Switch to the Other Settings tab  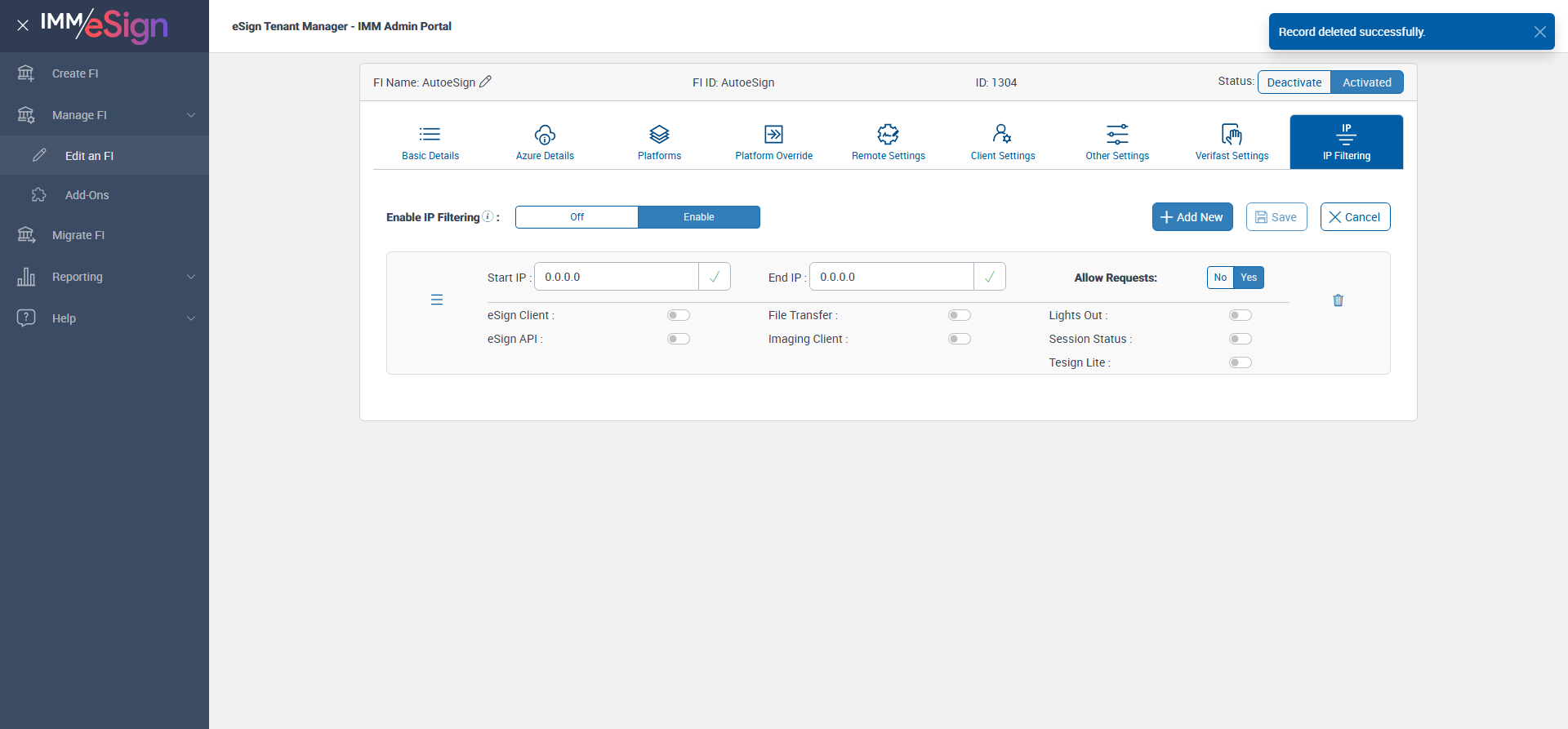pos(1117,142)
